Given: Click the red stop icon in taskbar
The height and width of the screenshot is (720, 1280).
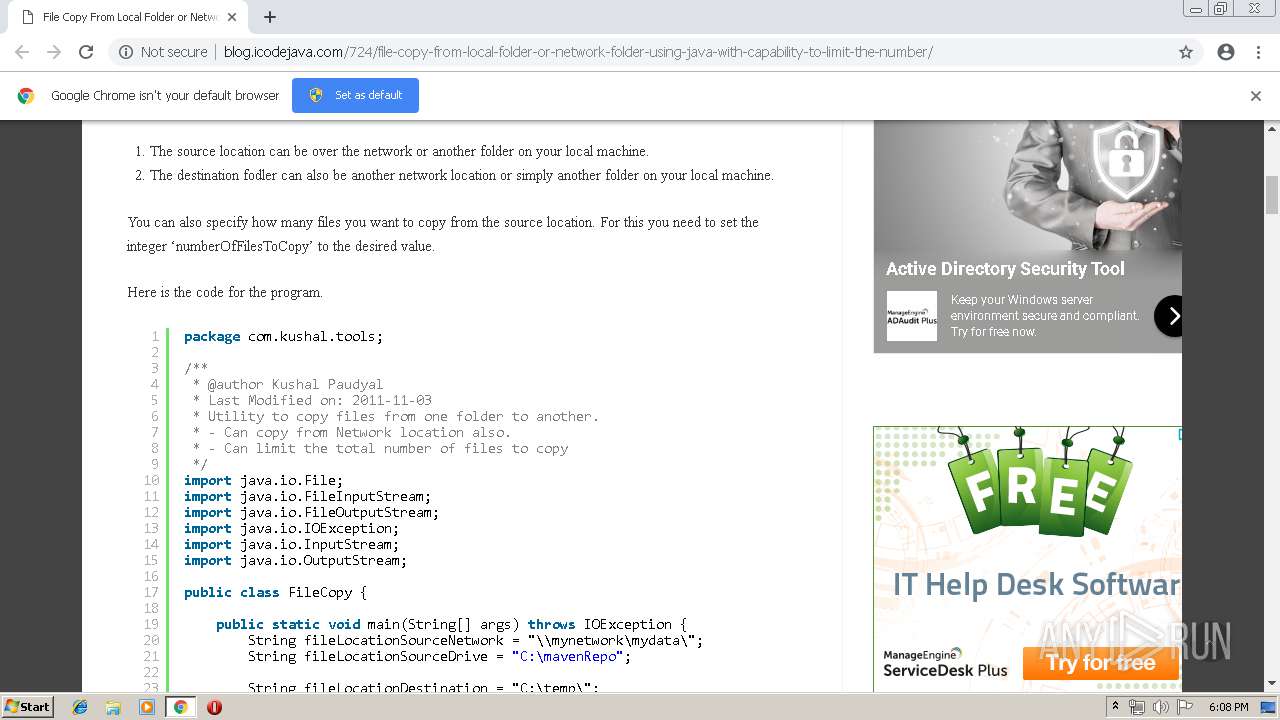Looking at the screenshot, I should click(x=214, y=707).
